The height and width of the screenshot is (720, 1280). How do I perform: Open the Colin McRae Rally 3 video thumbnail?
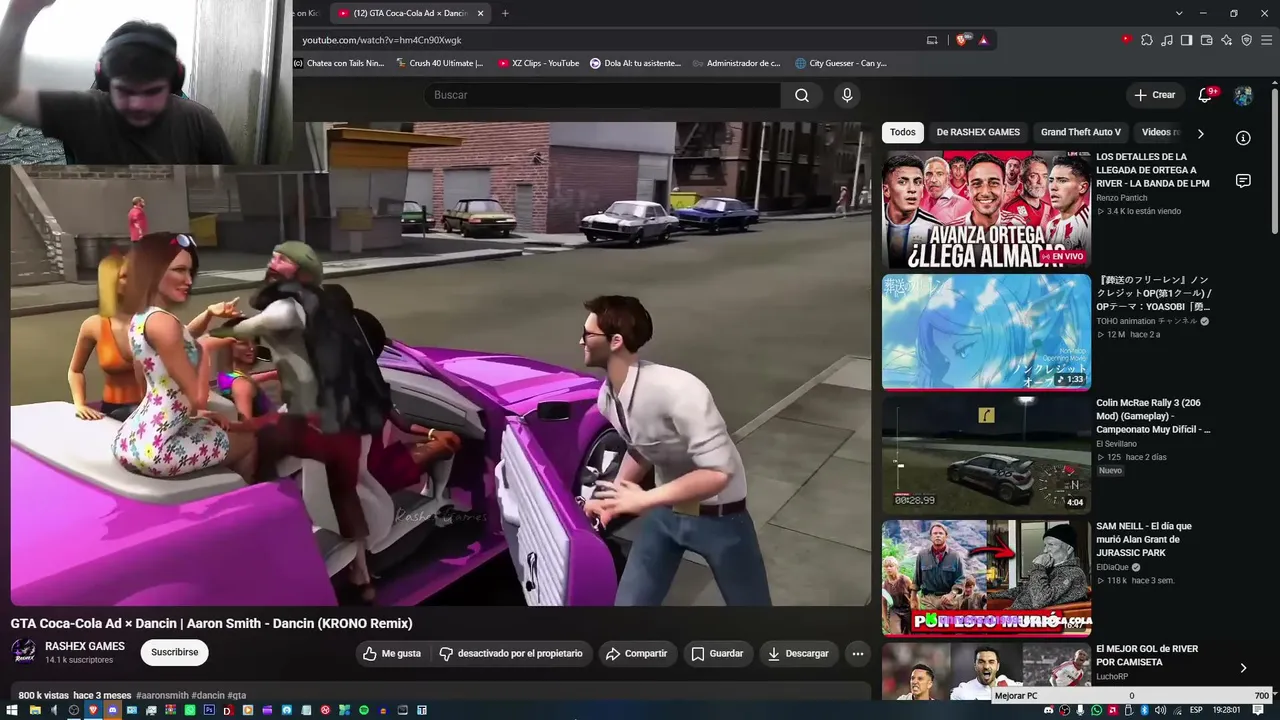coord(986,455)
